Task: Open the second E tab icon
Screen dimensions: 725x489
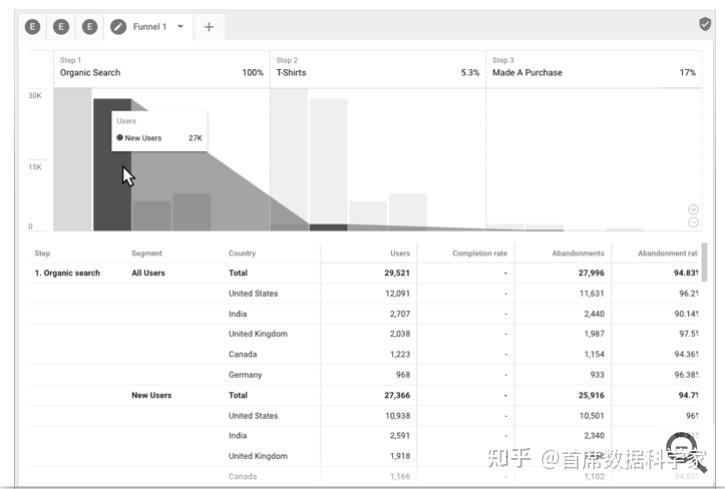Action: (61, 27)
